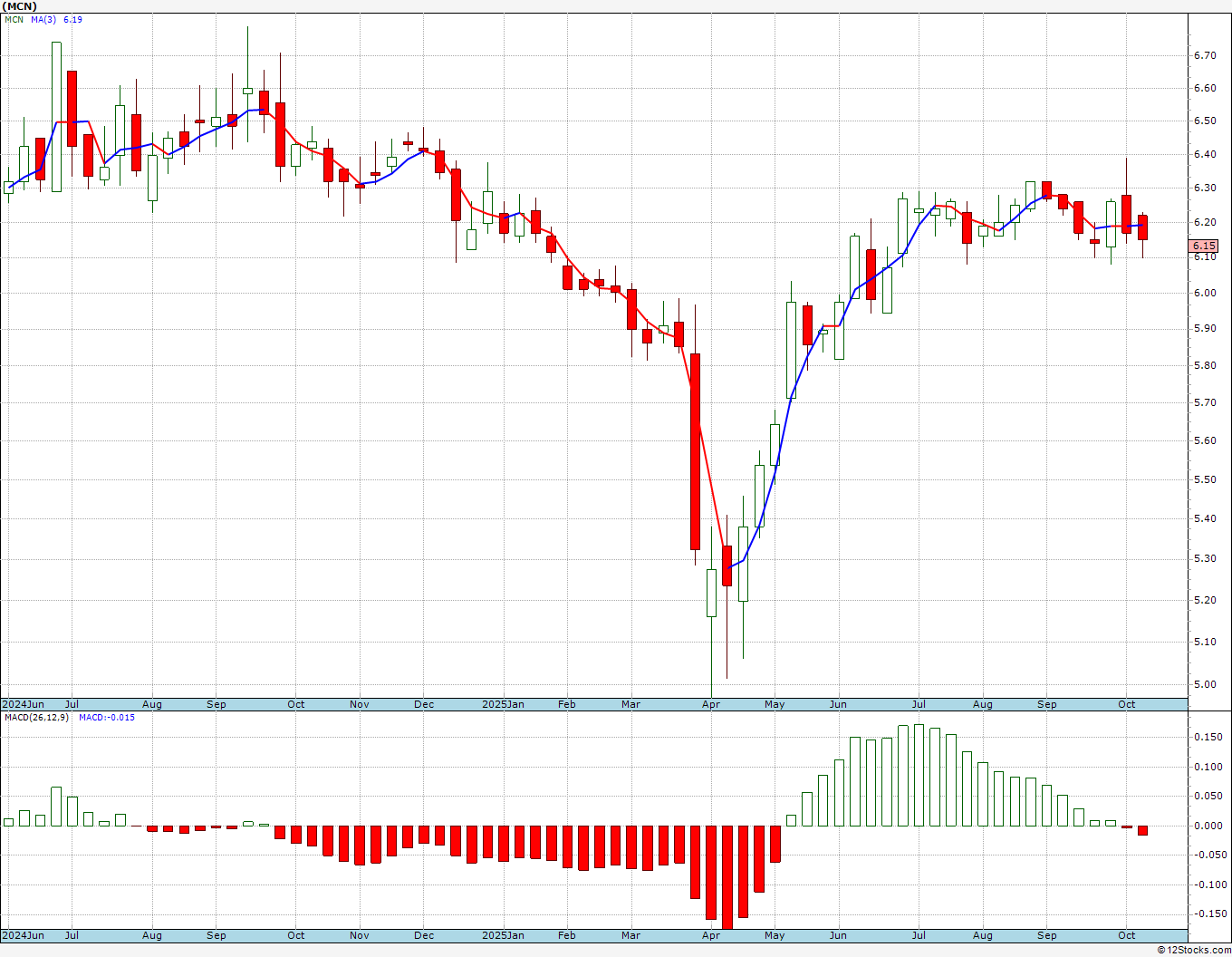Click the 6.00 price axis label
1232x957 pixels.
(x=1205, y=293)
